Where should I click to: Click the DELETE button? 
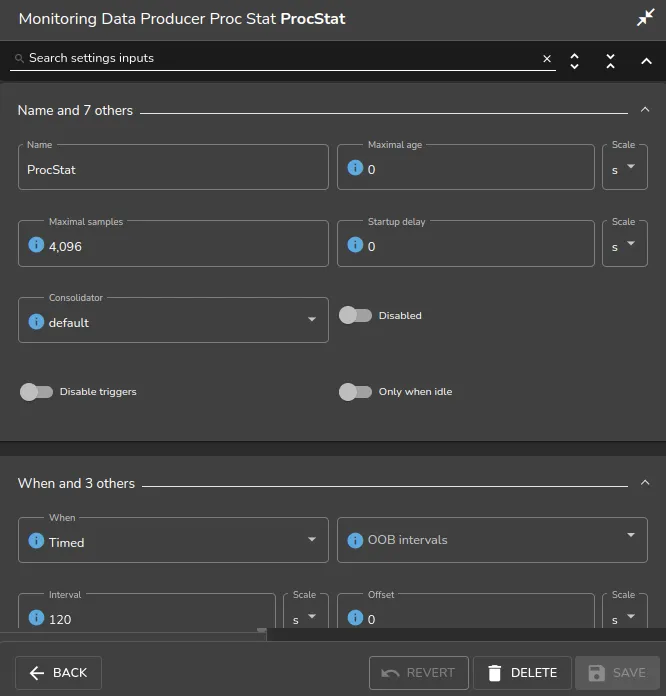[x=523, y=673]
